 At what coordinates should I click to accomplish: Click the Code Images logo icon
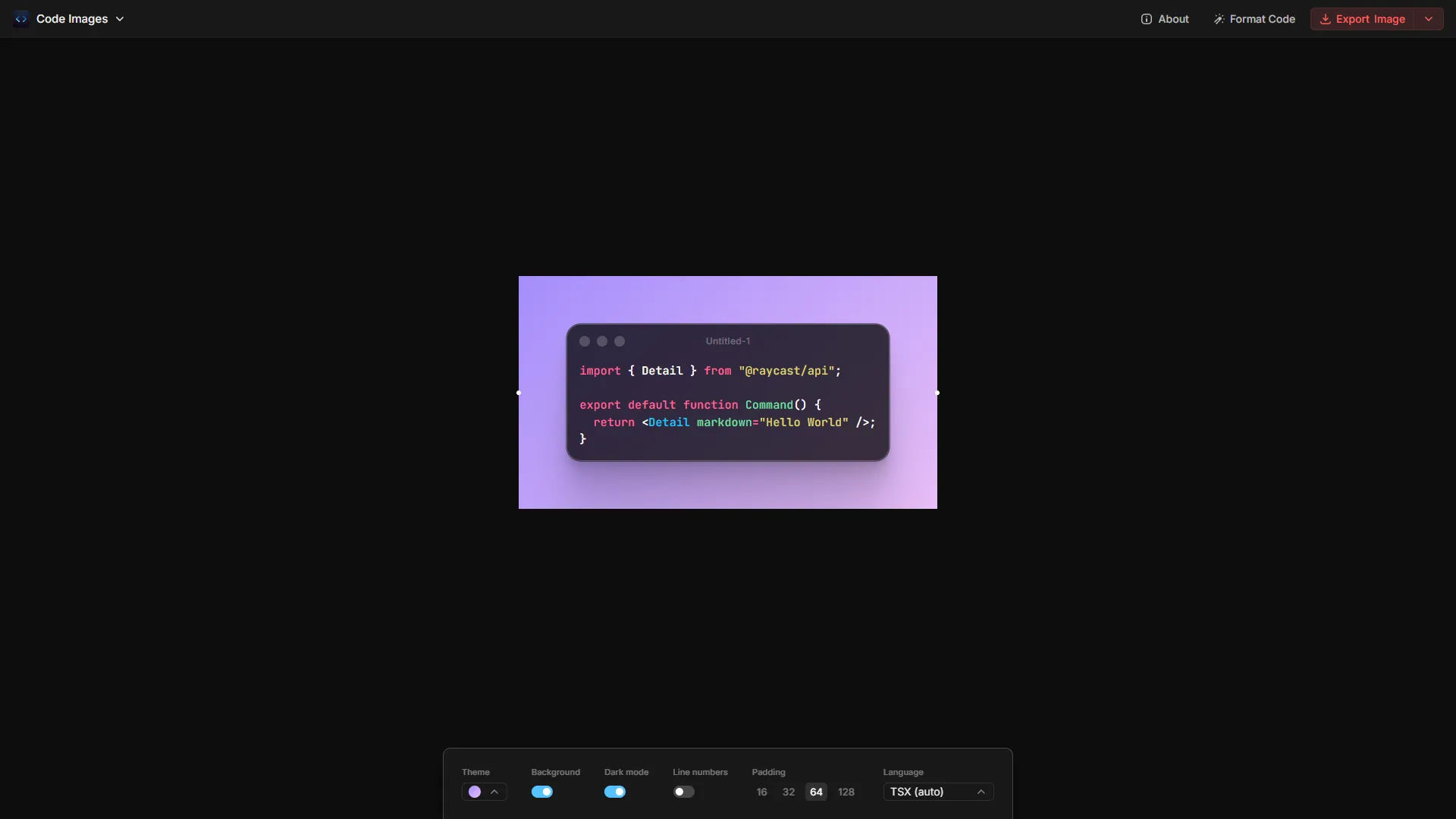[x=20, y=18]
